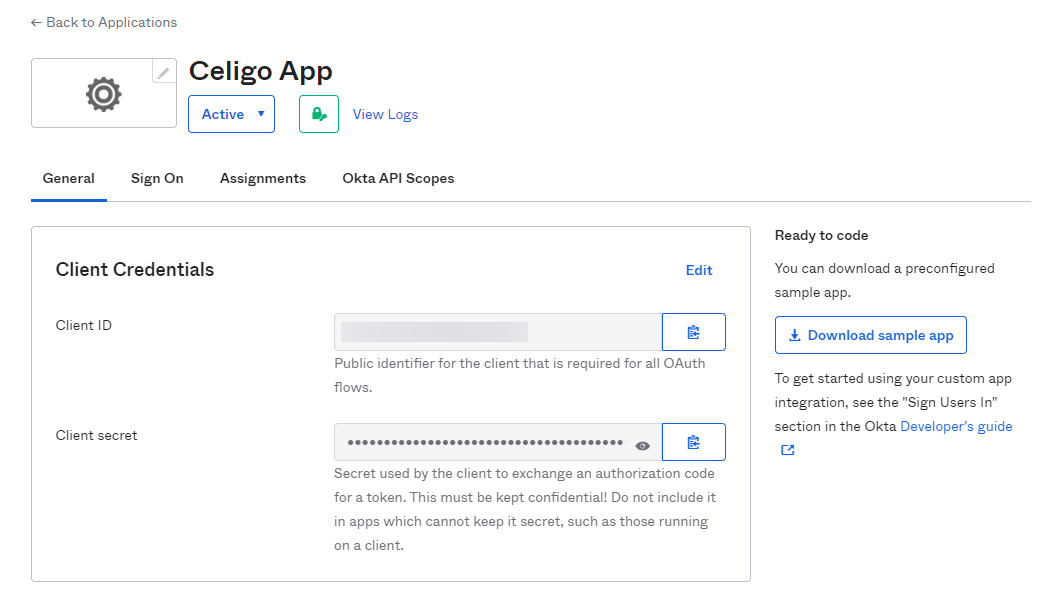
Task: Click the external link icon after Developer's guide
Action: (x=787, y=450)
